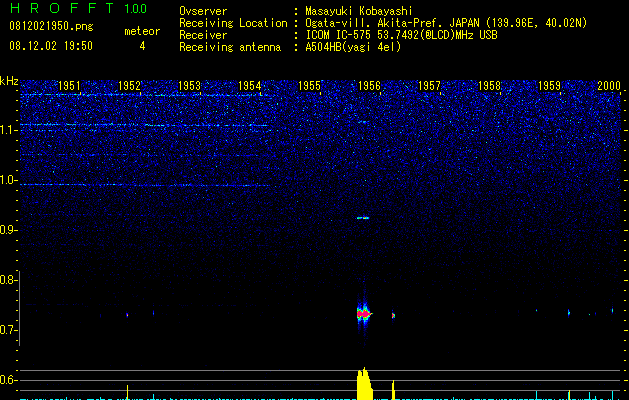Click the 1951 time marker label
This screenshot has width=629, height=400.
[x=69, y=86]
